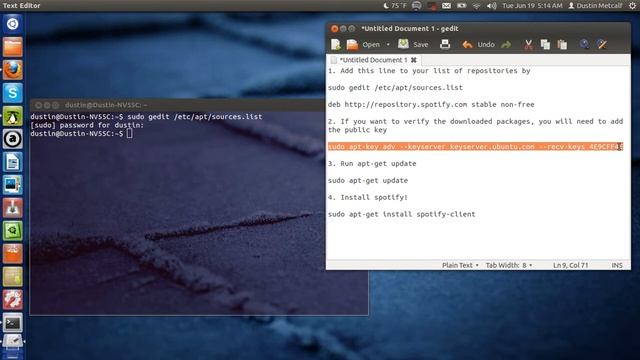Screen dimensions: 640x360
Task: Open the system power gear menu
Action: [632, 6]
